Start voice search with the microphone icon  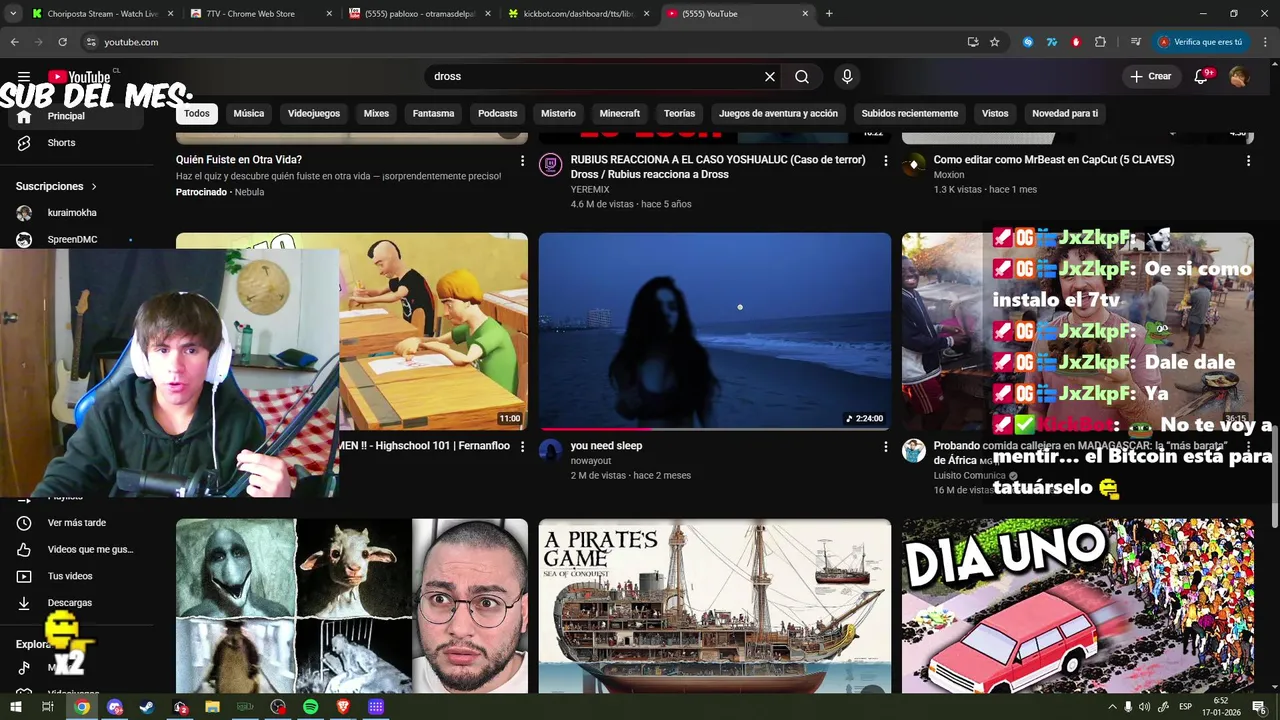[847, 76]
